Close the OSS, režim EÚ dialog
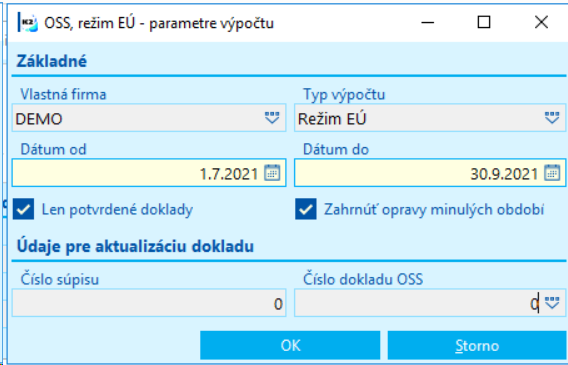This screenshot has height=365, width=568. pos(541,22)
